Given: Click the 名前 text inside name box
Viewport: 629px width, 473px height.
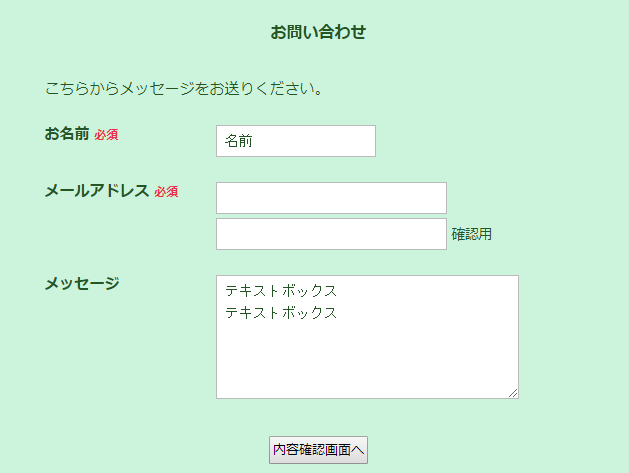Looking at the screenshot, I should pyautogui.click(x=238, y=141).
